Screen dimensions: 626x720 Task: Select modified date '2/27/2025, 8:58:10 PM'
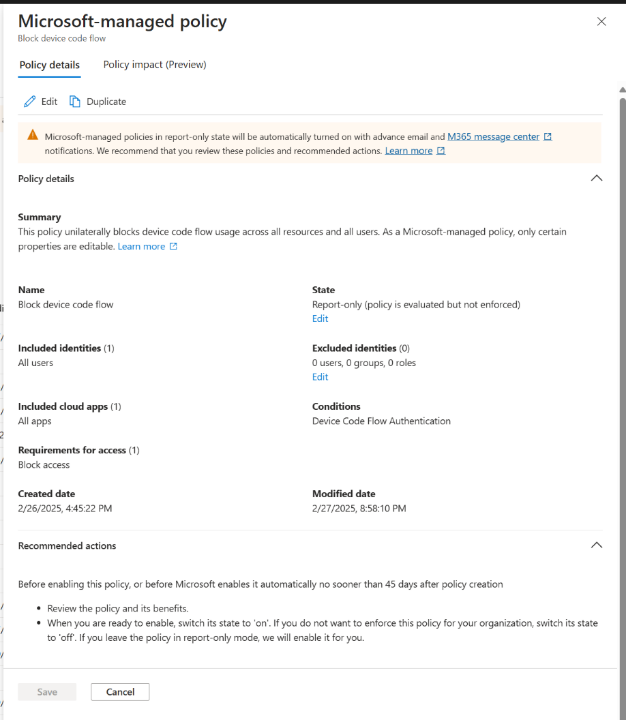pyautogui.click(x=359, y=508)
